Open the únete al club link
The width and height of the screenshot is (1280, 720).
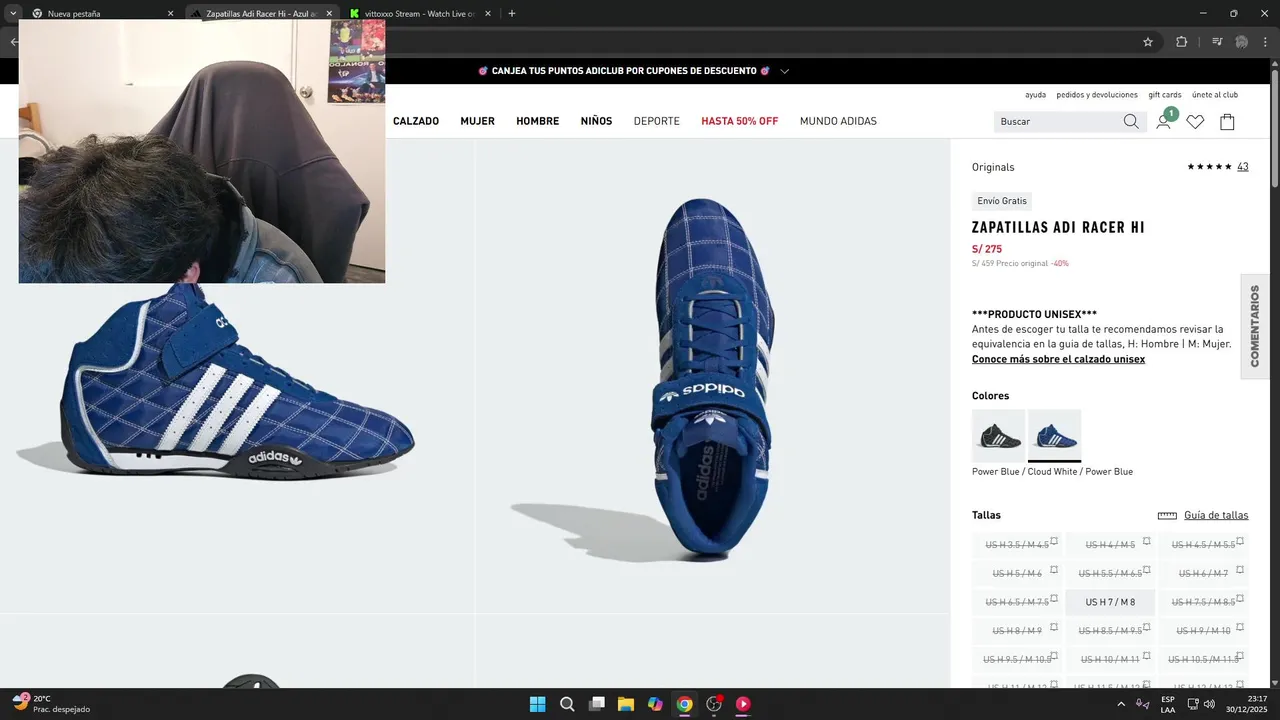click(x=1215, y=95)
